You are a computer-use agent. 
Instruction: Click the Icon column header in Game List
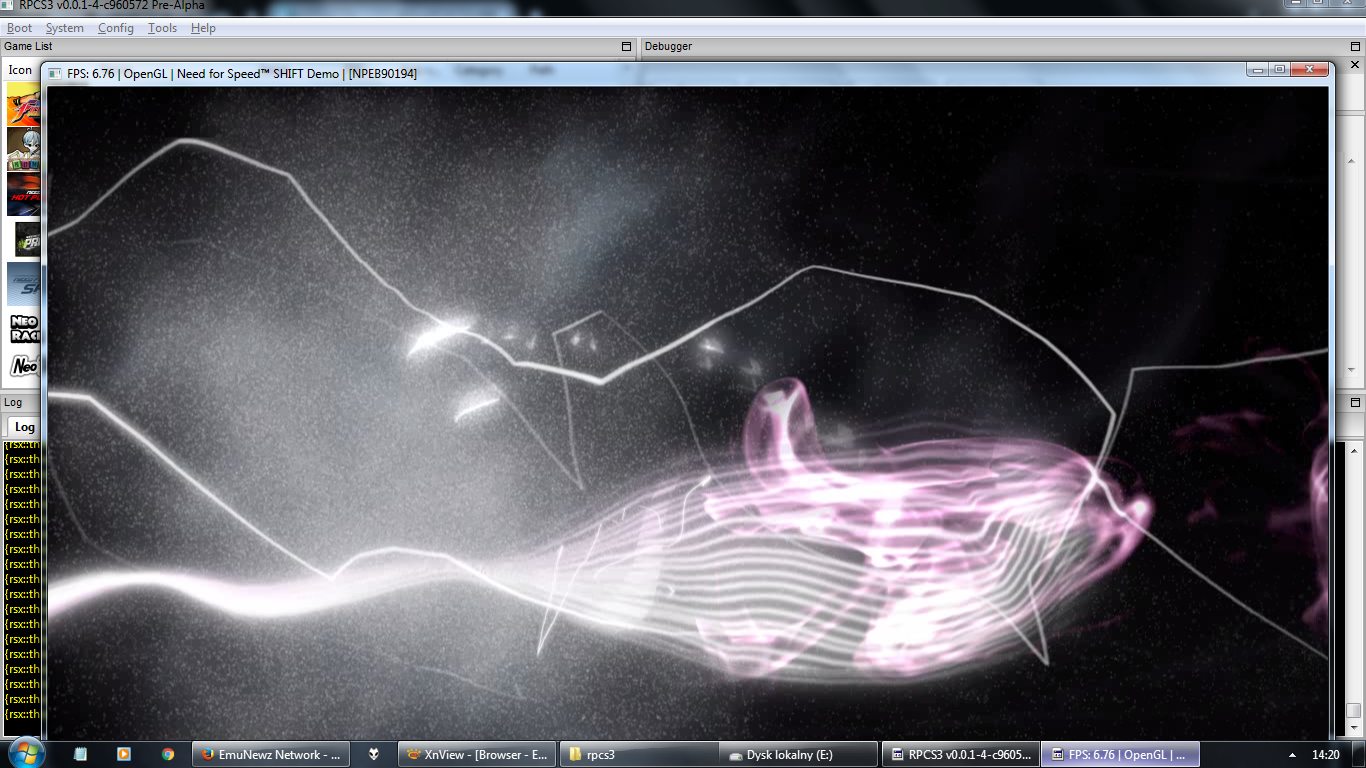(x=20, y=70)
